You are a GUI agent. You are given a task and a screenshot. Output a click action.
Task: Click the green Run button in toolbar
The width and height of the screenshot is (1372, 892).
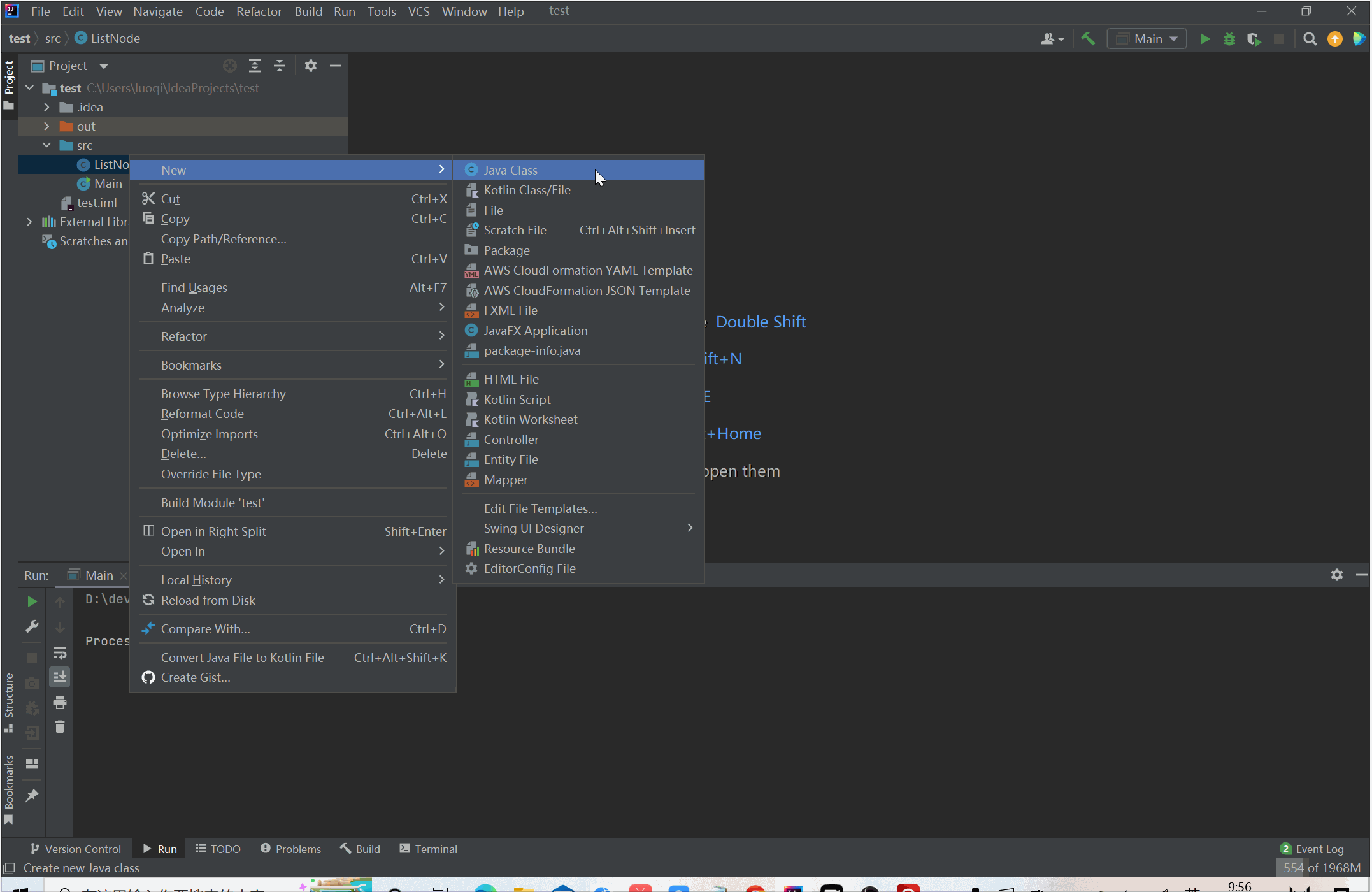pyautogui.click(x=1204, y=39)
